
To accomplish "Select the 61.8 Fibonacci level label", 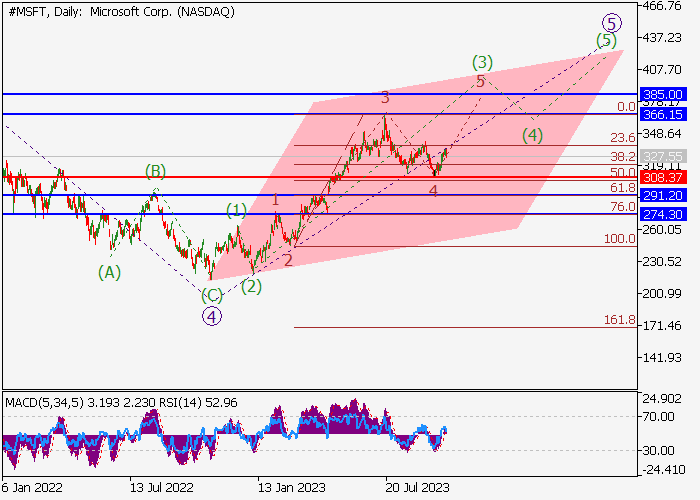I will [622, 188].
